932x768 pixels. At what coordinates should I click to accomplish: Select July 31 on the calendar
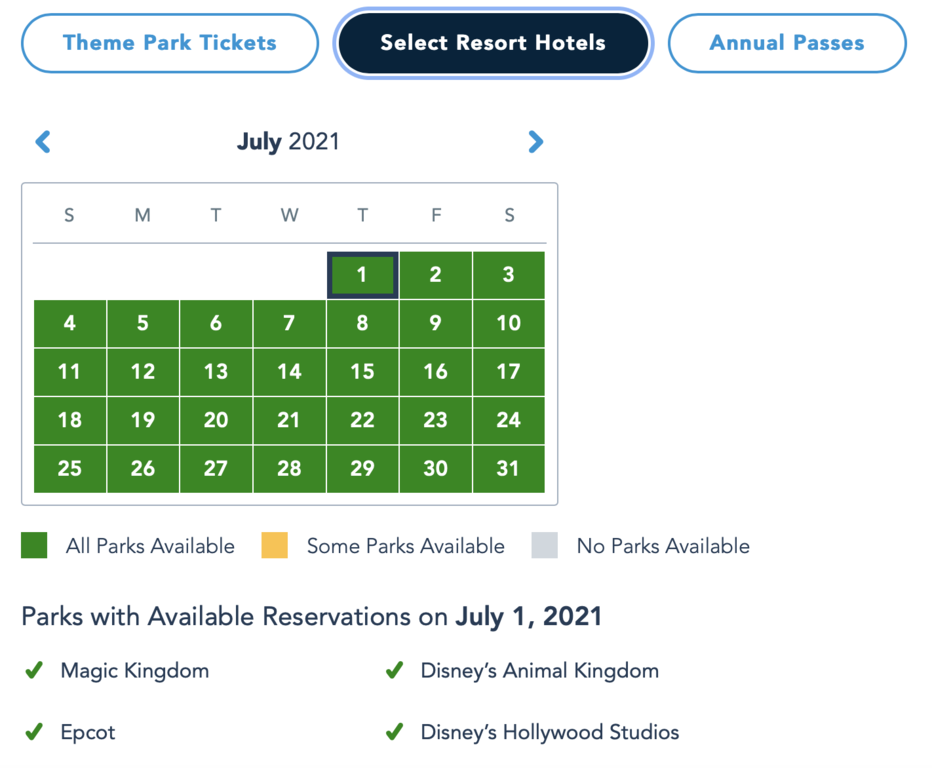(x=509, y=469)
